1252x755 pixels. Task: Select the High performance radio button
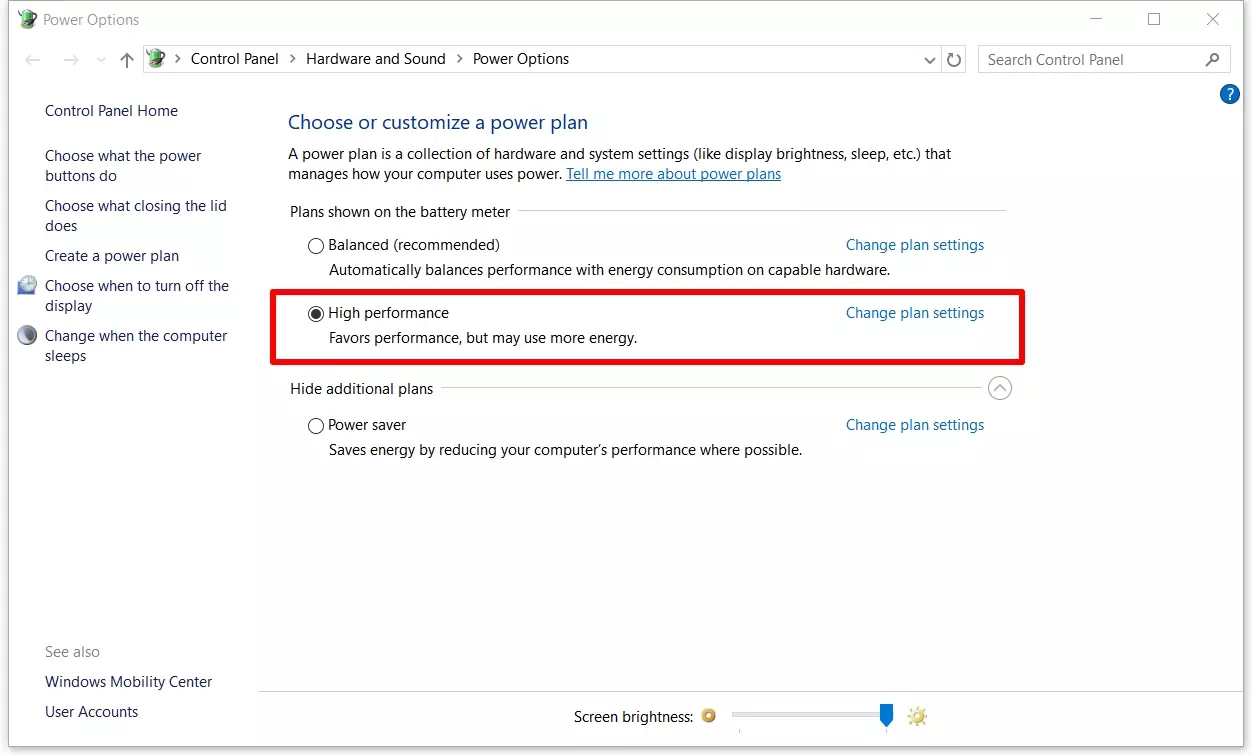[x=316, y=313]
